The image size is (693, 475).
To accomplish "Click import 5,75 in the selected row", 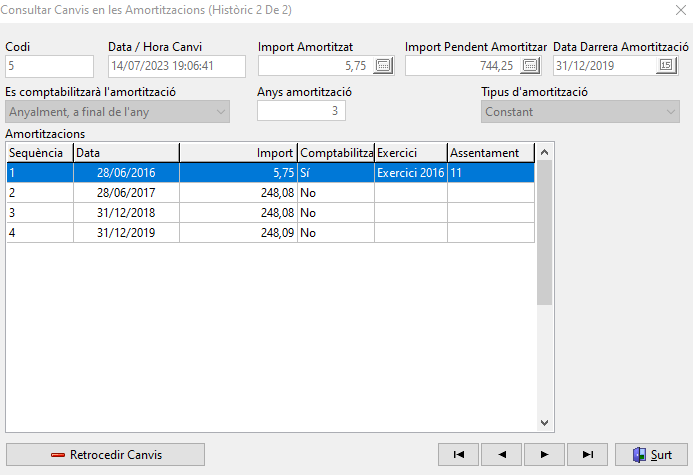I will (239, 173).
